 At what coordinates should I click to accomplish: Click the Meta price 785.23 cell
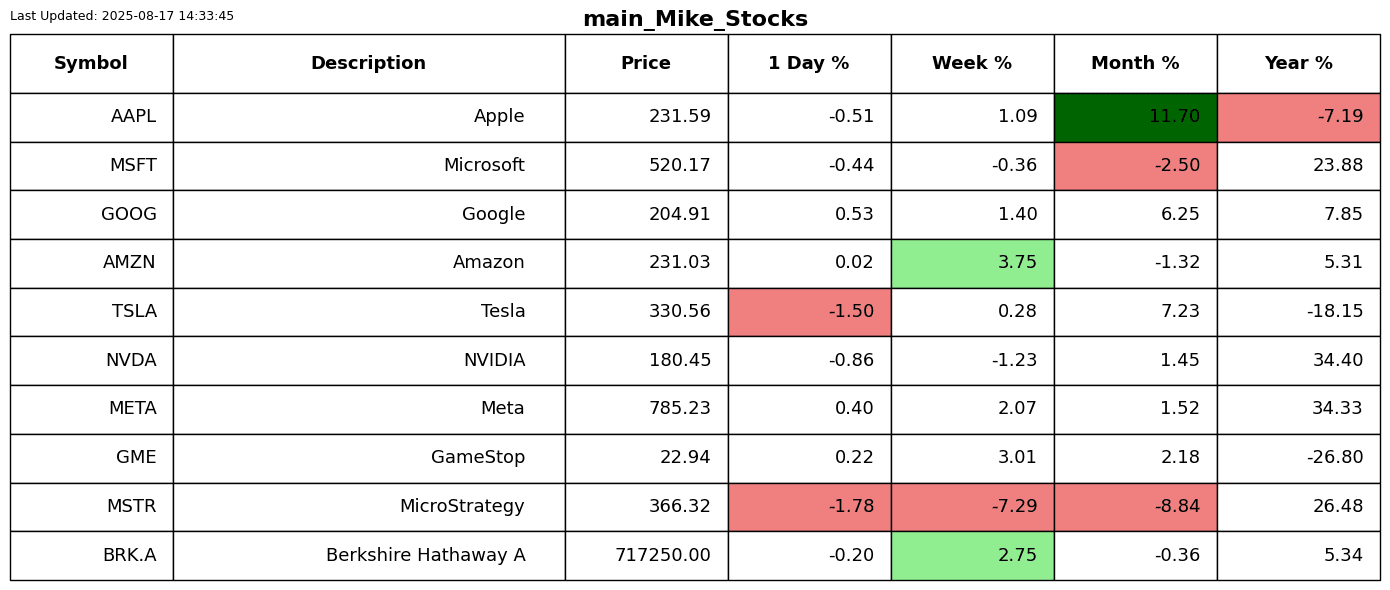pyautogui.click(x=646, y=409)
